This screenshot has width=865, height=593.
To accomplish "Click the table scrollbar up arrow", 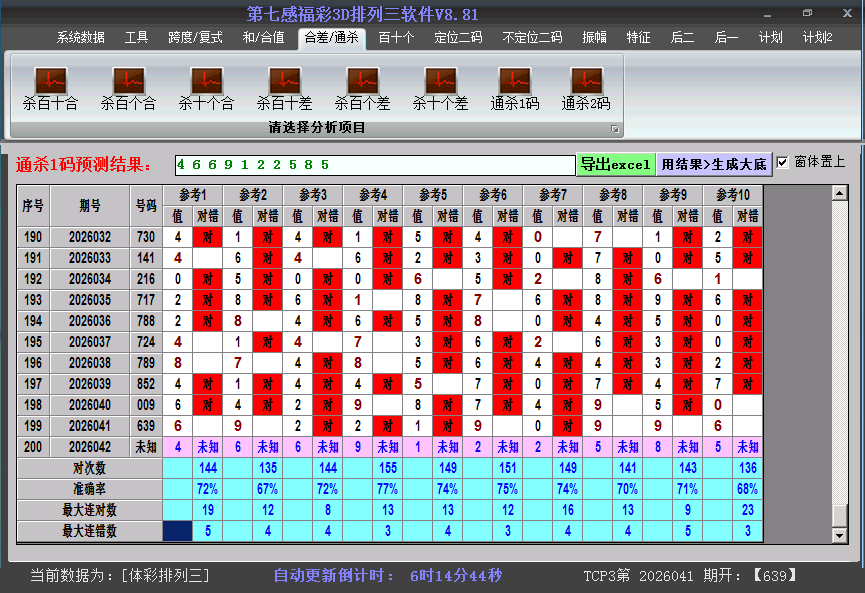I will pyautogui.click(x=840, y=192).
